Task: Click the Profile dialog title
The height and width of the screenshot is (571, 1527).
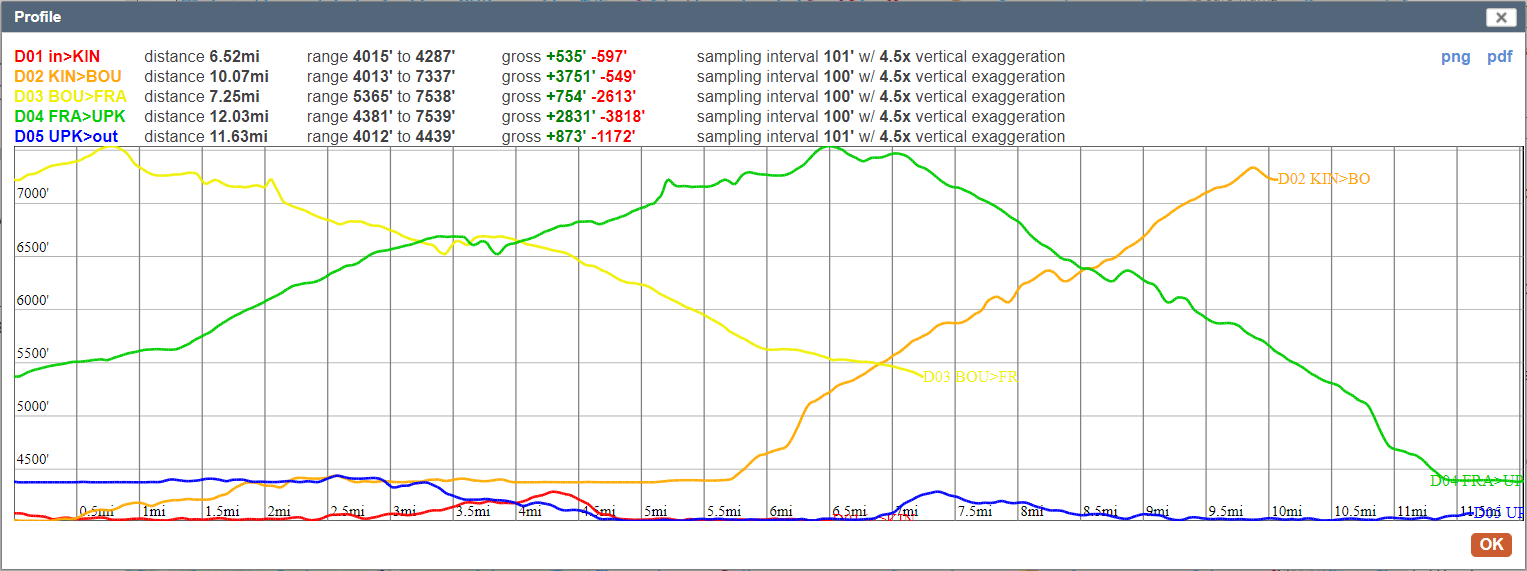Action: 37,17
